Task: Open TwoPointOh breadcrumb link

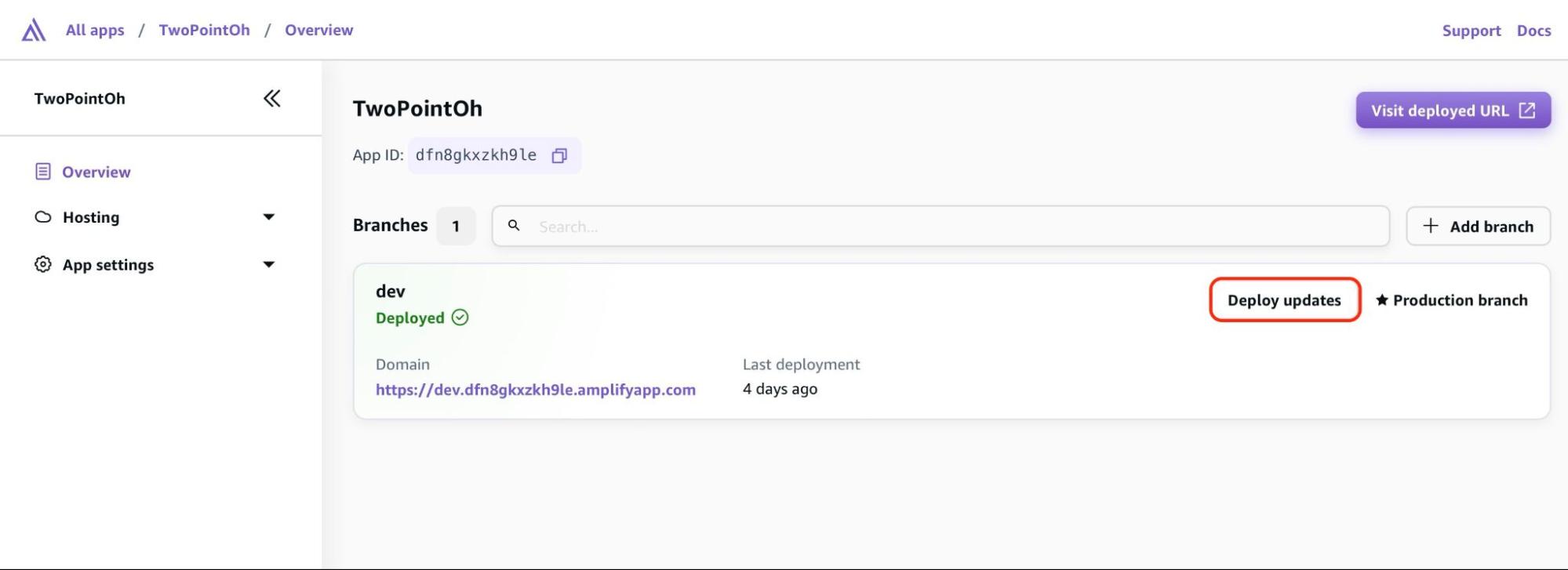Action: [x=205, y=30]
